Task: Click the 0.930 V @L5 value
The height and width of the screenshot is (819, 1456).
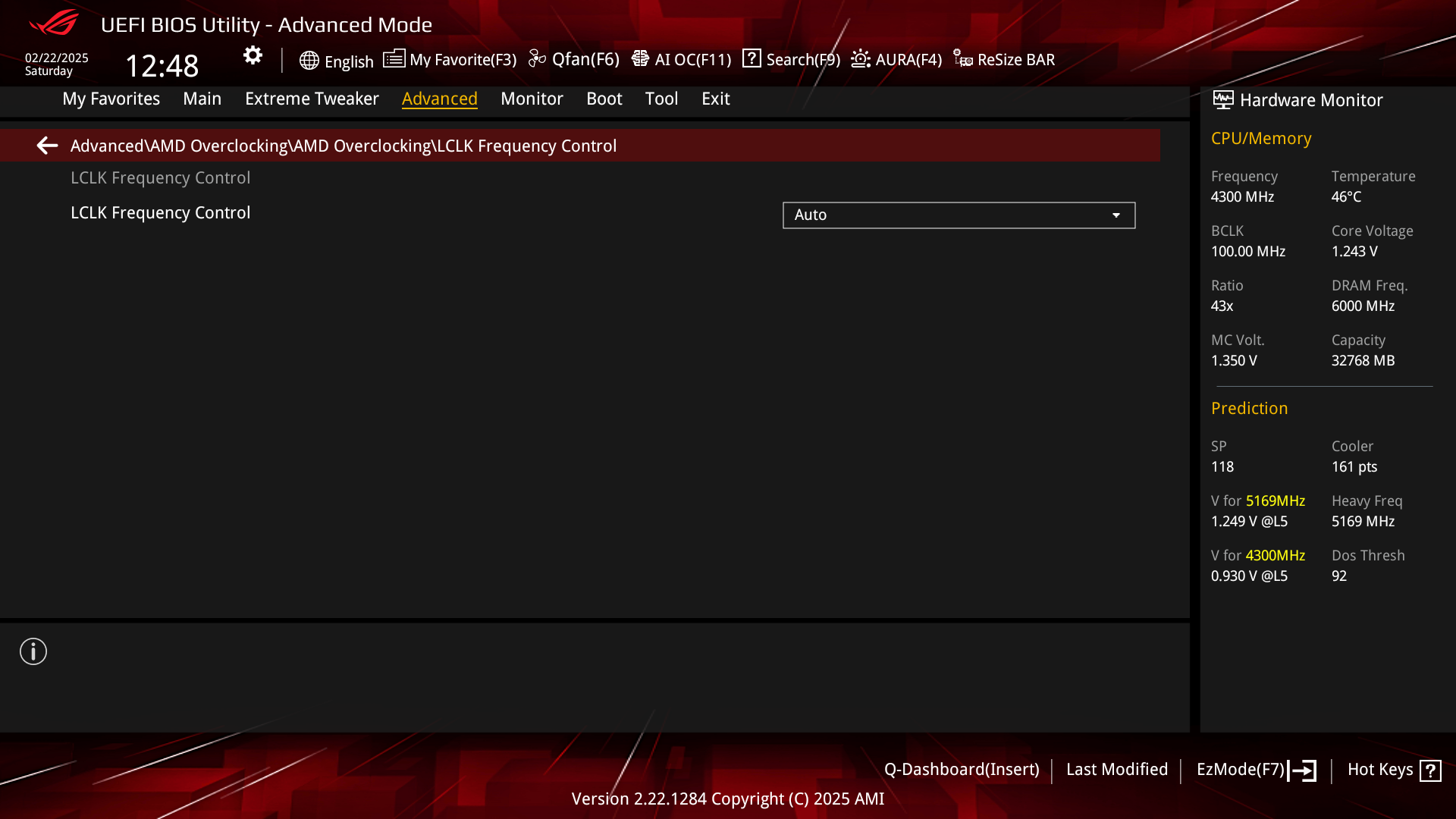Action: pyautogui.click(x=1249, y=576)
